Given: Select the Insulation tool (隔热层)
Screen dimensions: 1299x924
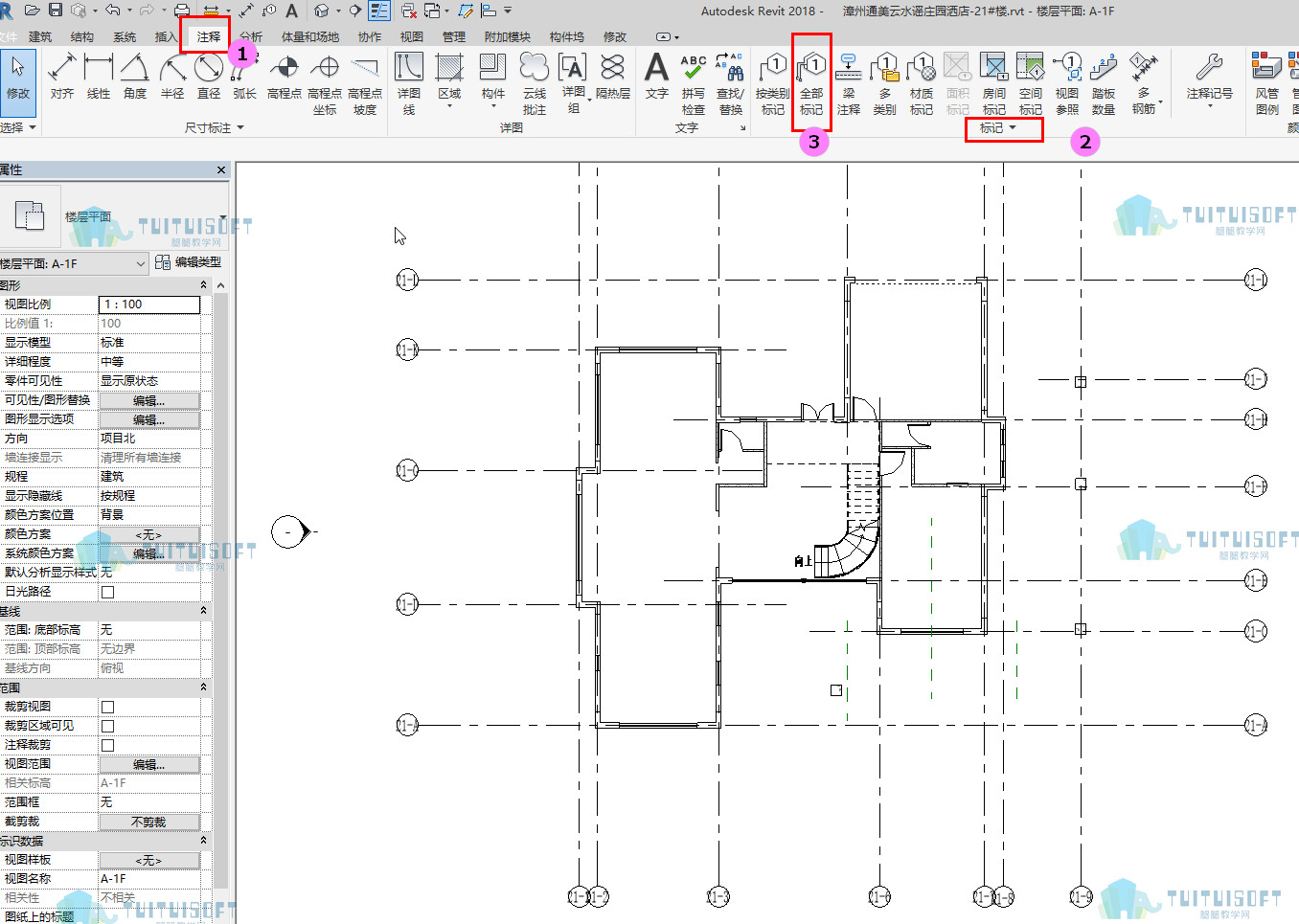Looking at the screenshot, I should (x=613, y=77).
